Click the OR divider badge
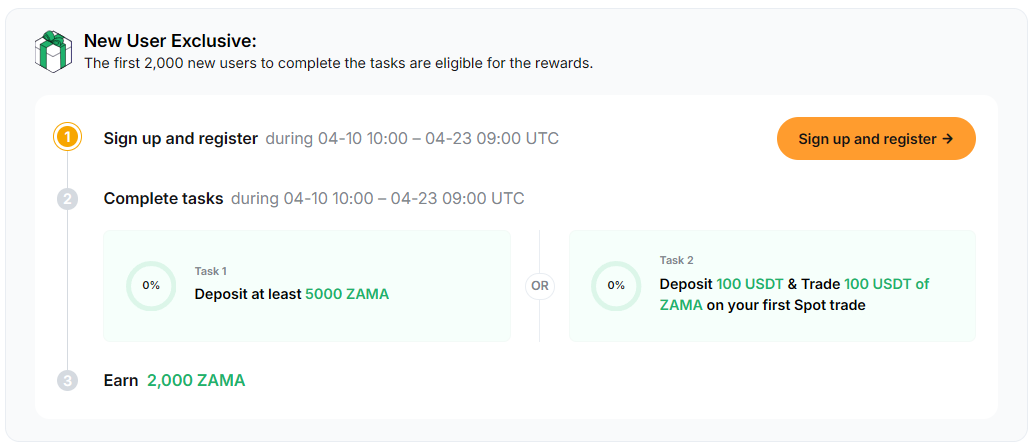1029x444 pixels. click(x=540, y=285)
